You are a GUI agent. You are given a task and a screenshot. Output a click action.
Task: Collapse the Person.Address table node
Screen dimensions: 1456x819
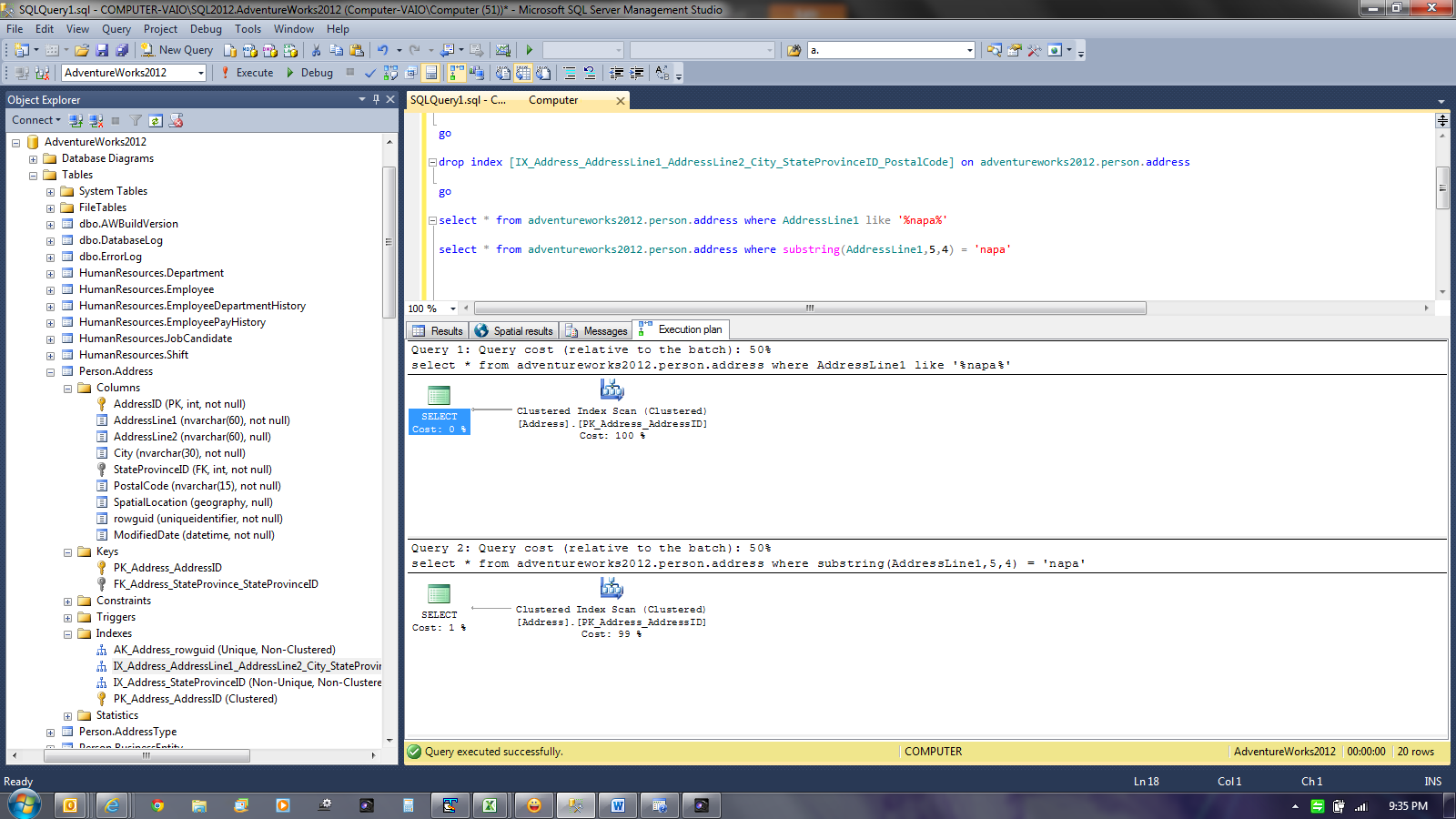click(51, 371)
